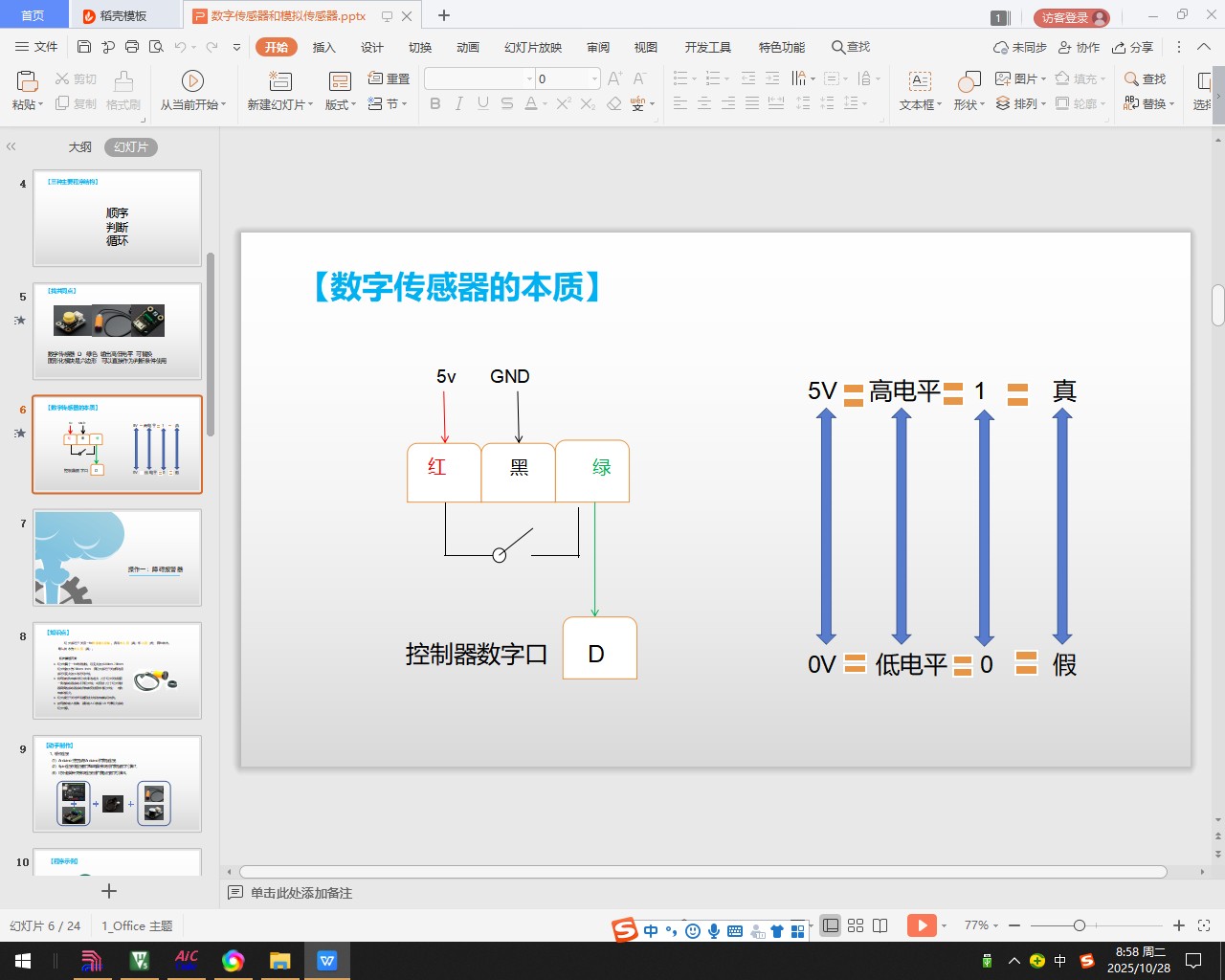Switch to slide sorter grid view icon
The height and width of the screenshot is (980, 1225).
[856, 925]
